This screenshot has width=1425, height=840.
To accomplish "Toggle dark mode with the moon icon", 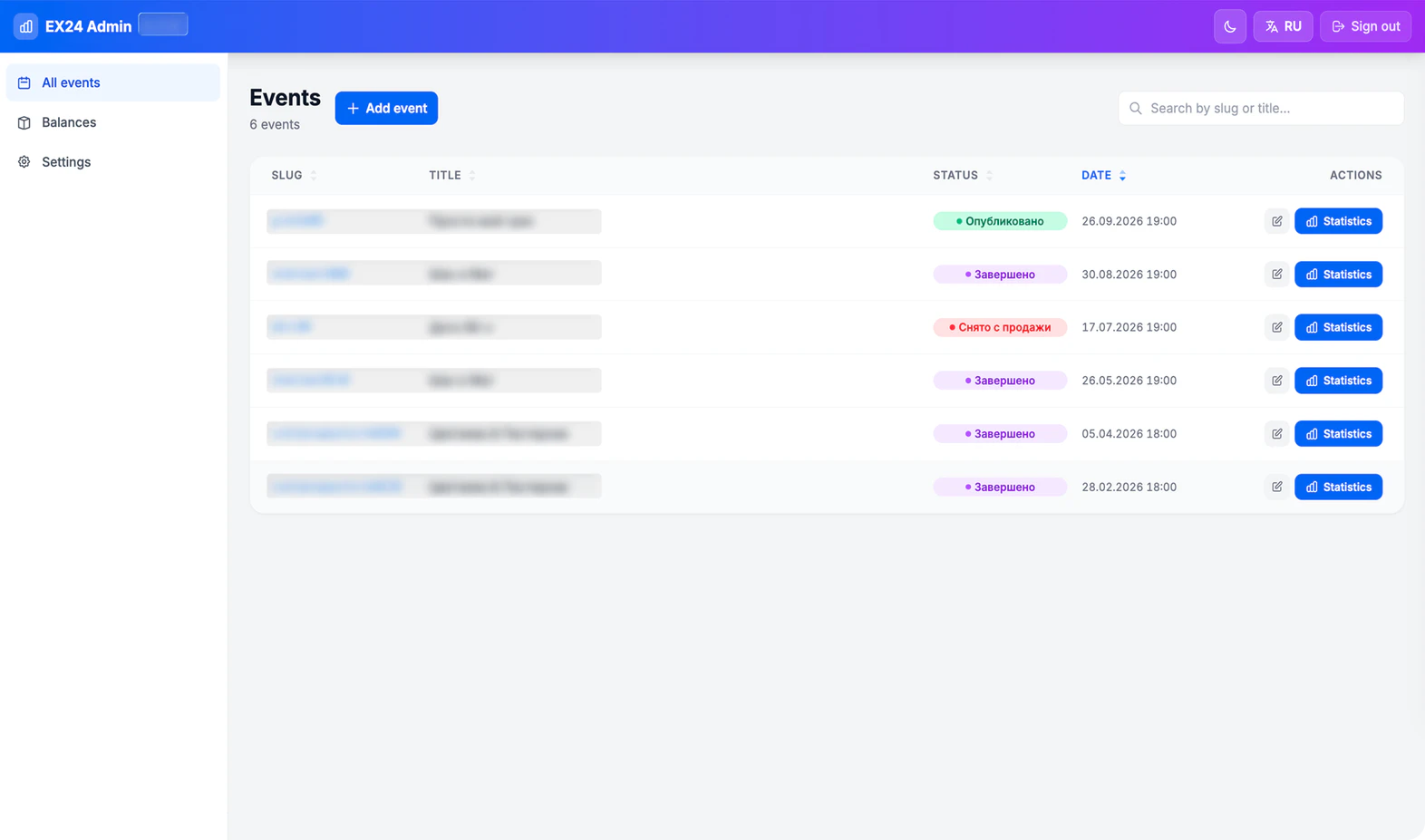I will (x=1230, y=26).
